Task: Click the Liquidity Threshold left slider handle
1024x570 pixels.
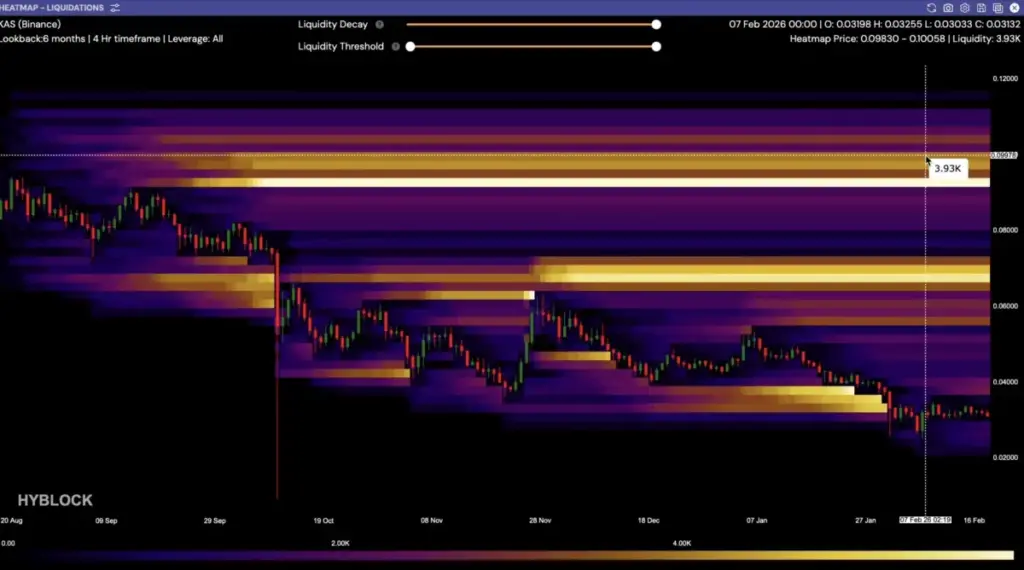Action: click(x=410, y=46)
